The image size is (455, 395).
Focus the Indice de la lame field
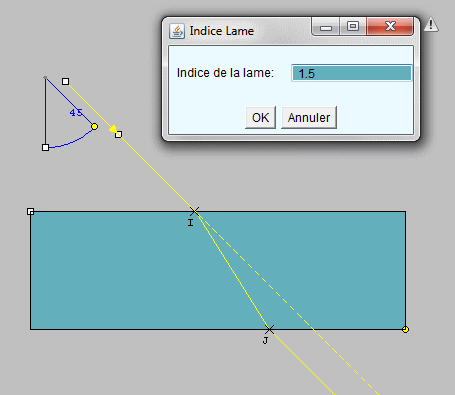click(352, 73)
